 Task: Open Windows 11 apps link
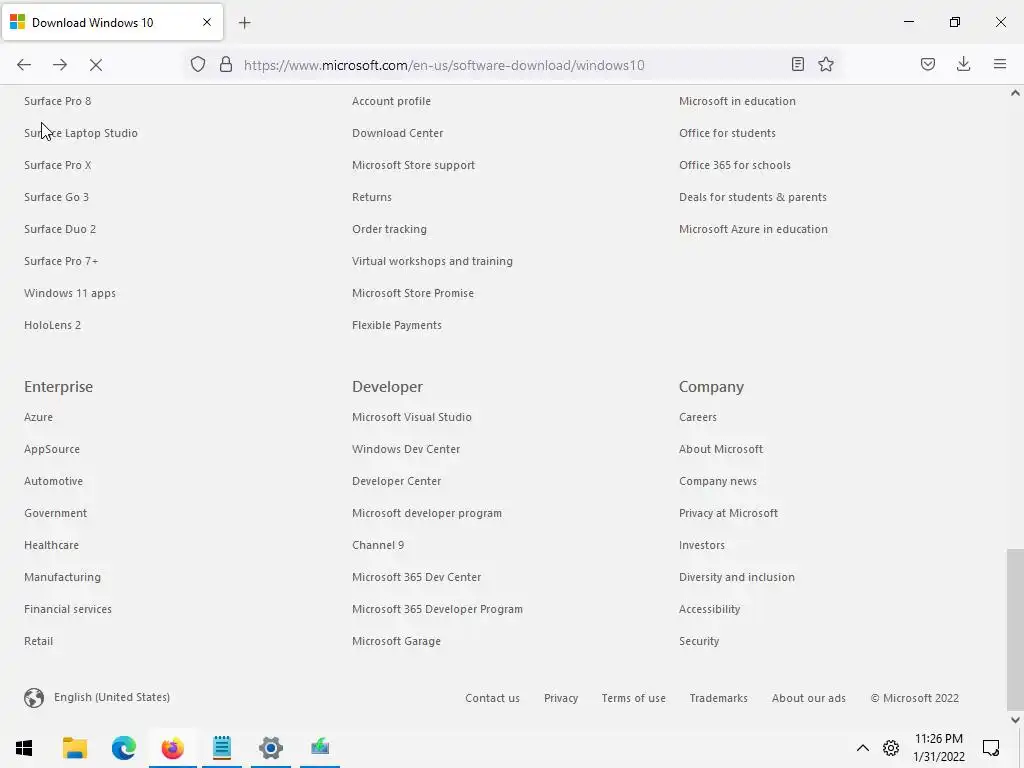click(70, 293)
